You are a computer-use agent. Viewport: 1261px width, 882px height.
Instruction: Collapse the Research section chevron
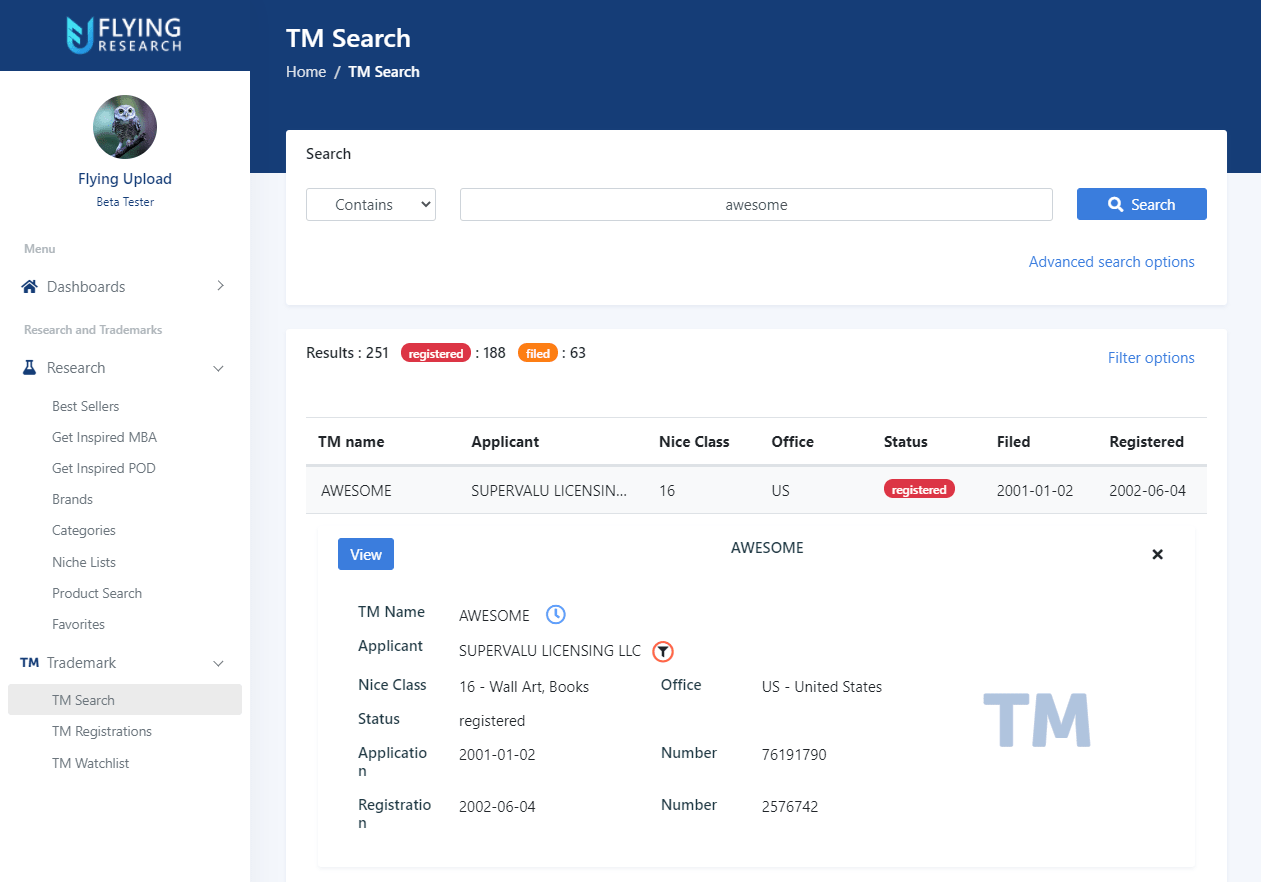point(219,368)
